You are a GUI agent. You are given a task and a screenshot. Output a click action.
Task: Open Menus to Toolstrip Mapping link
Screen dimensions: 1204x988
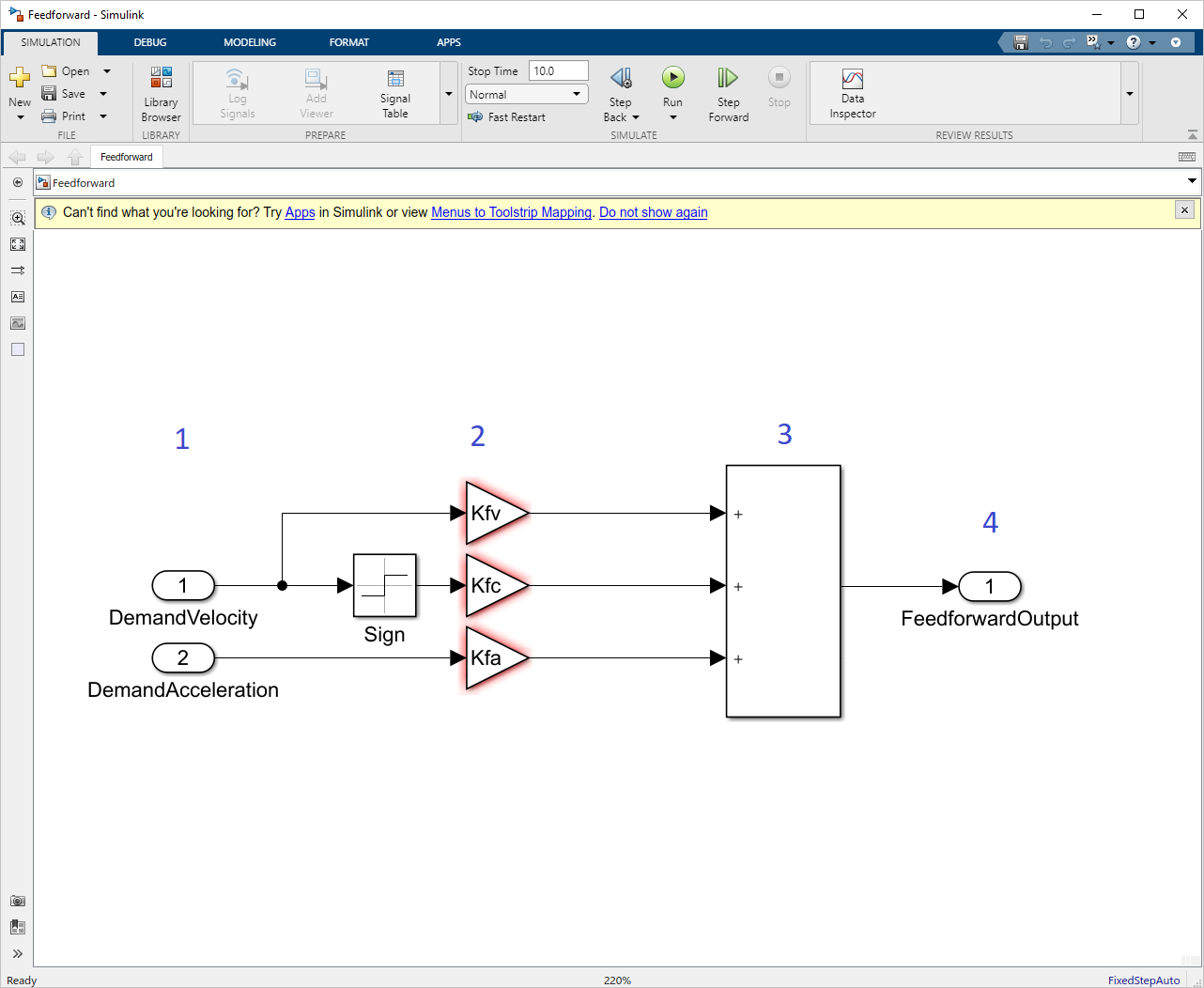tap(512, 212)
